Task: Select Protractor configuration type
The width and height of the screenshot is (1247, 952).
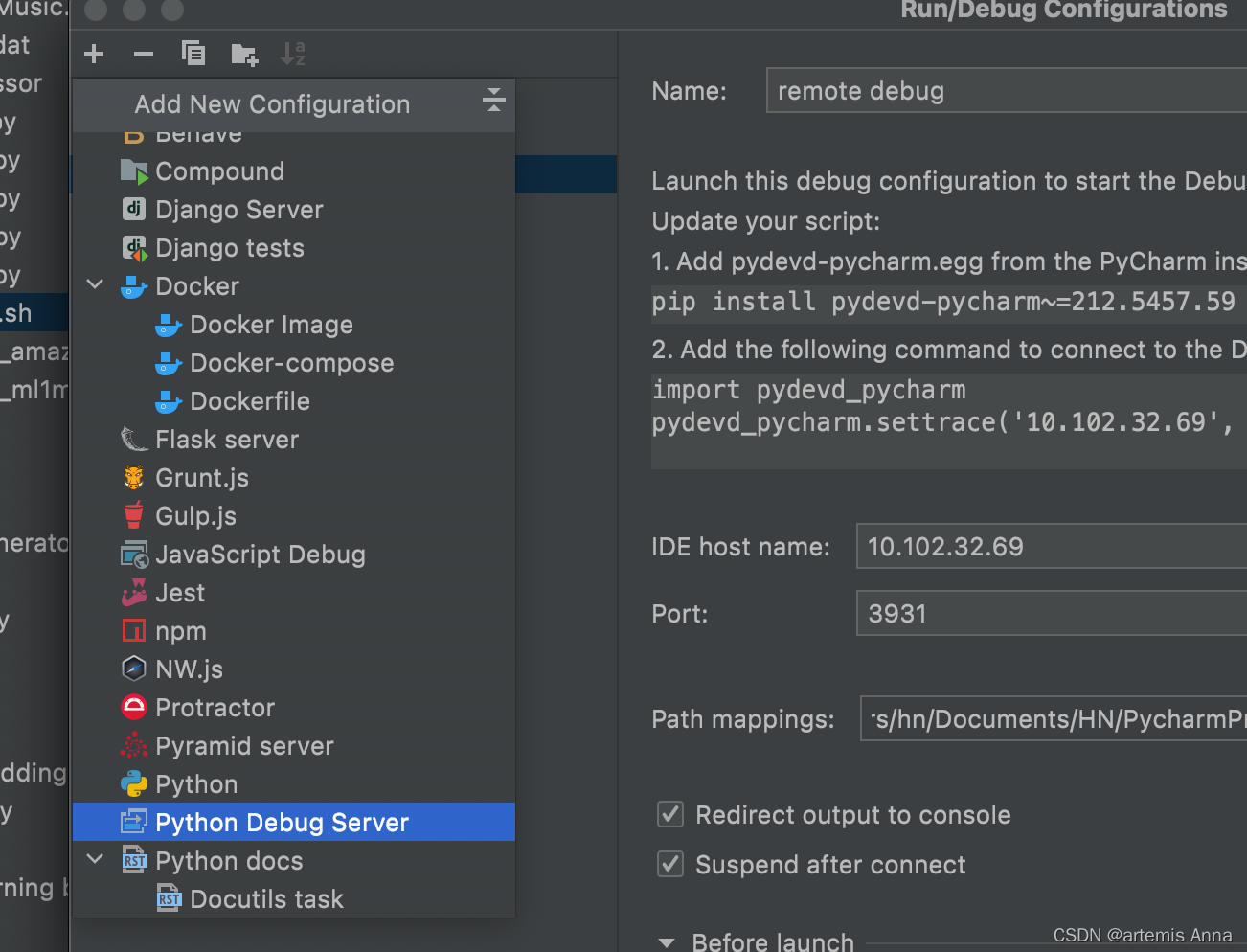Action: pyautogui.click(x=293, y=708)
